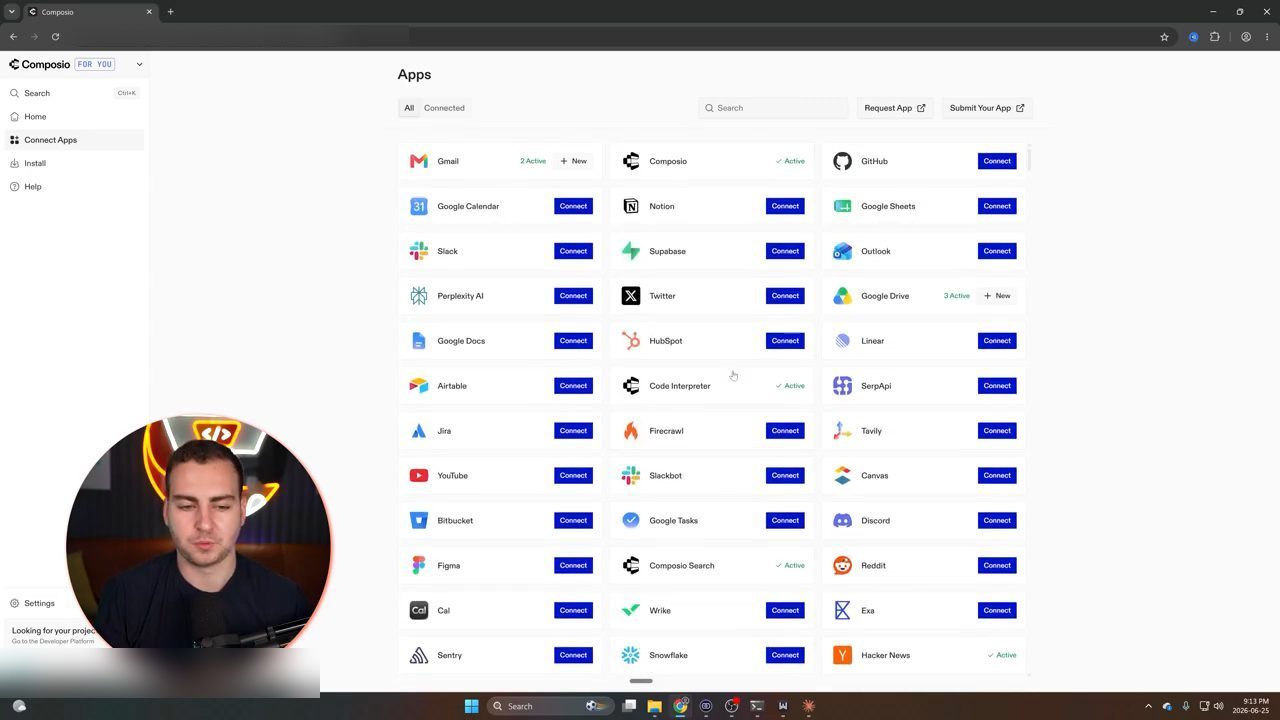Connect the Google Calendar app

point(573,206)
